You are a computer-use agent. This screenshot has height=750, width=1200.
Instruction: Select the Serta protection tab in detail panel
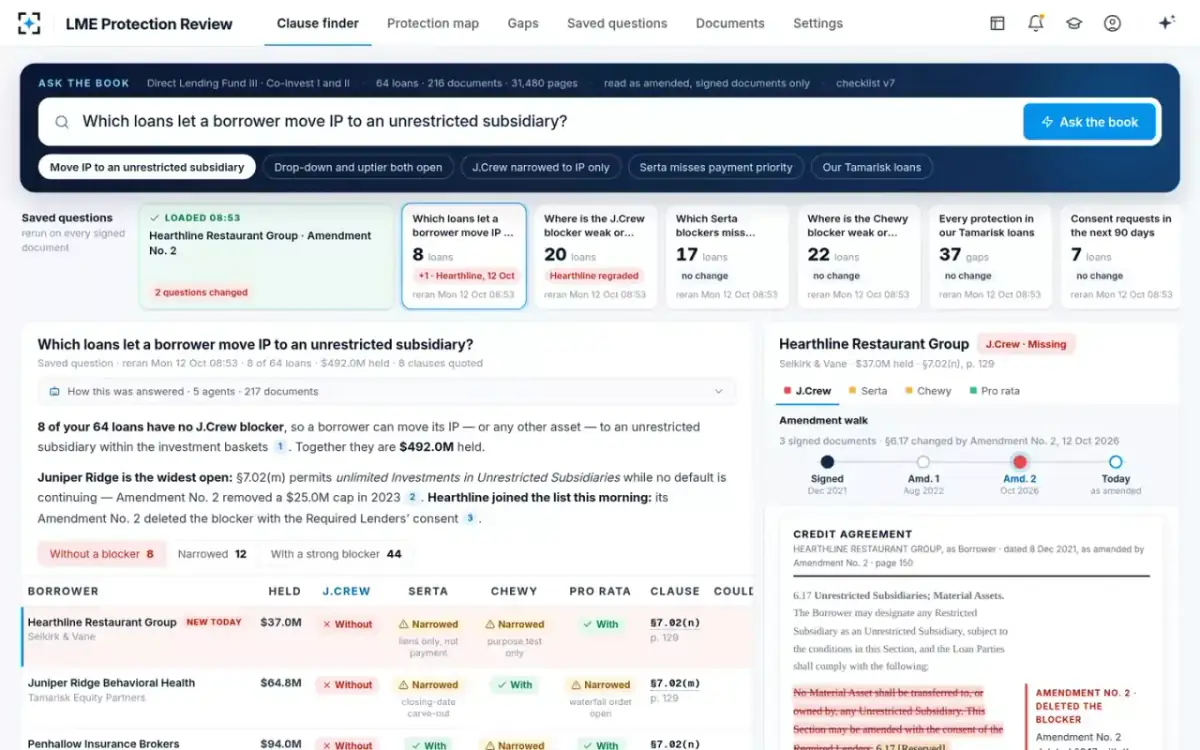867,391
